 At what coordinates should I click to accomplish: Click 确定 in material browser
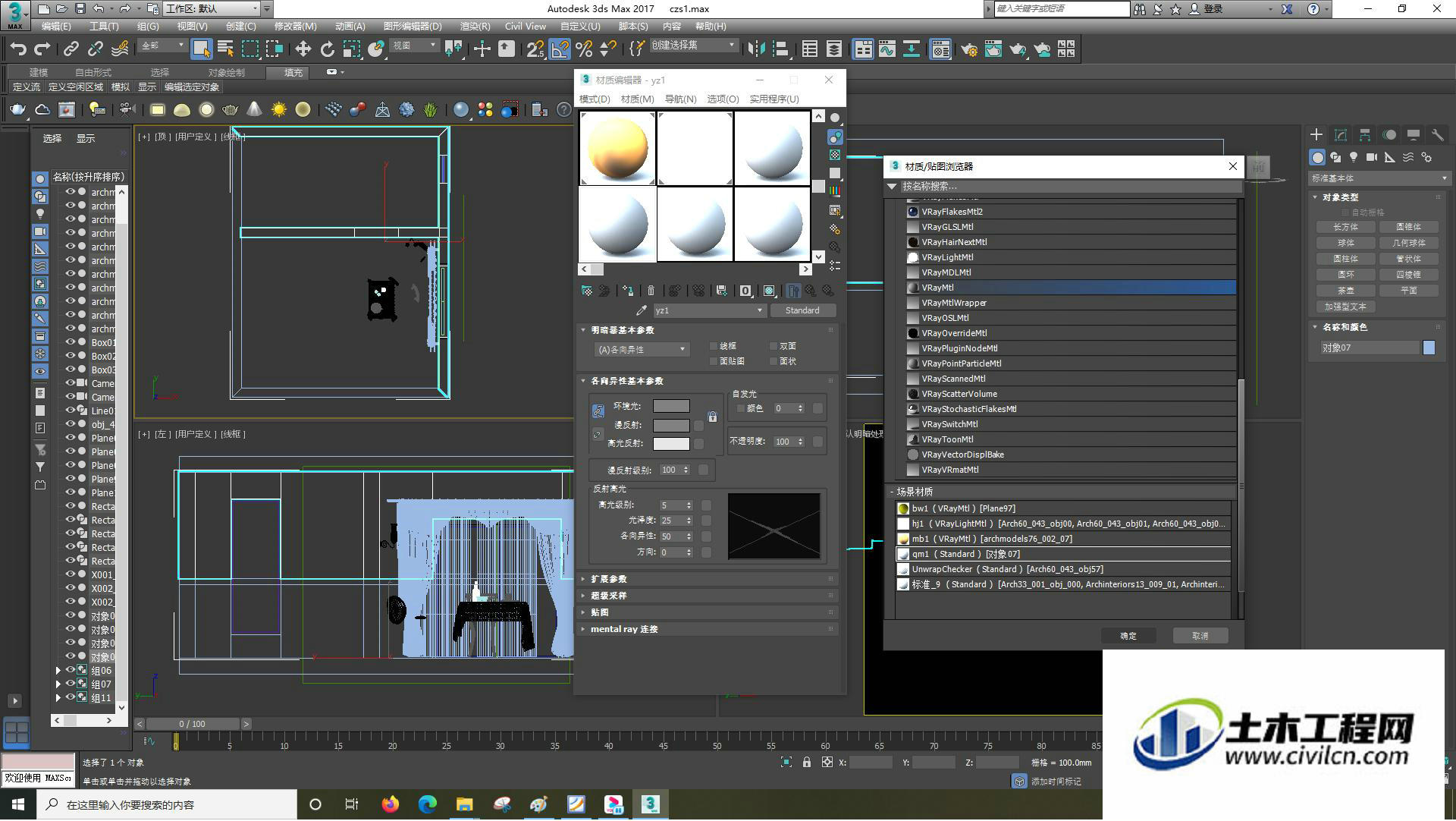[x=1128, y=636]
